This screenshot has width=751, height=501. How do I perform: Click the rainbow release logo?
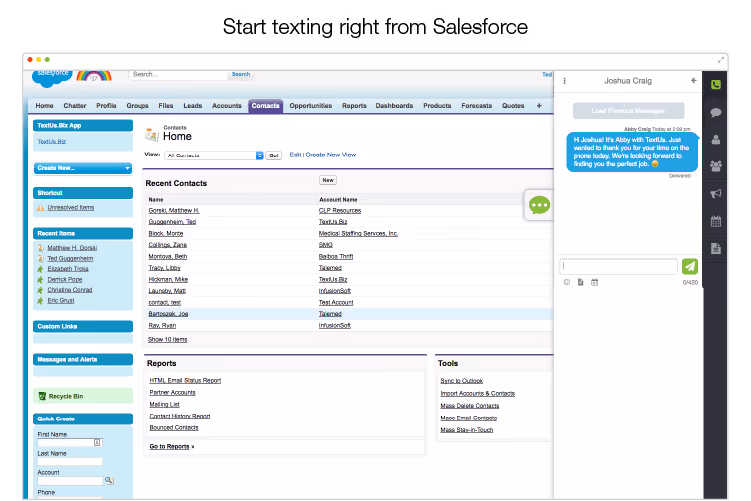click(94, 76)
